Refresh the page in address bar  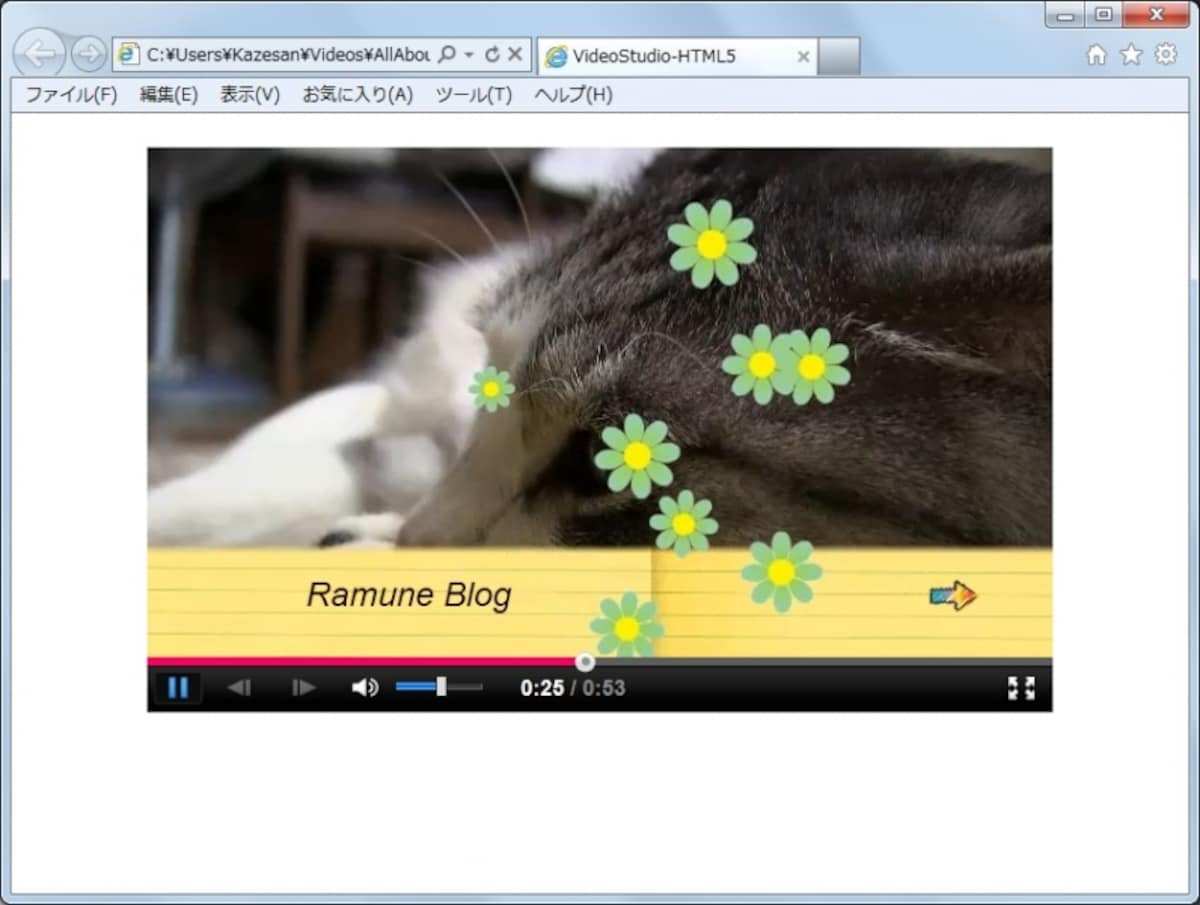tap(491, 55)
